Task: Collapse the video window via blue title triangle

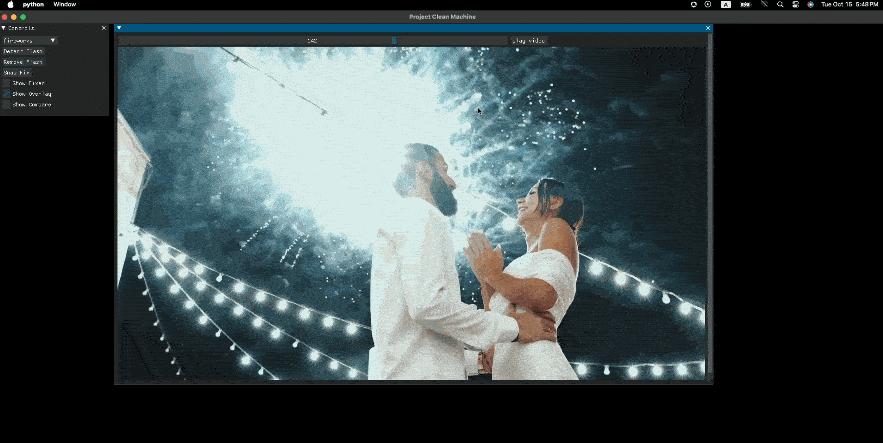Action: tap(119, 28)
